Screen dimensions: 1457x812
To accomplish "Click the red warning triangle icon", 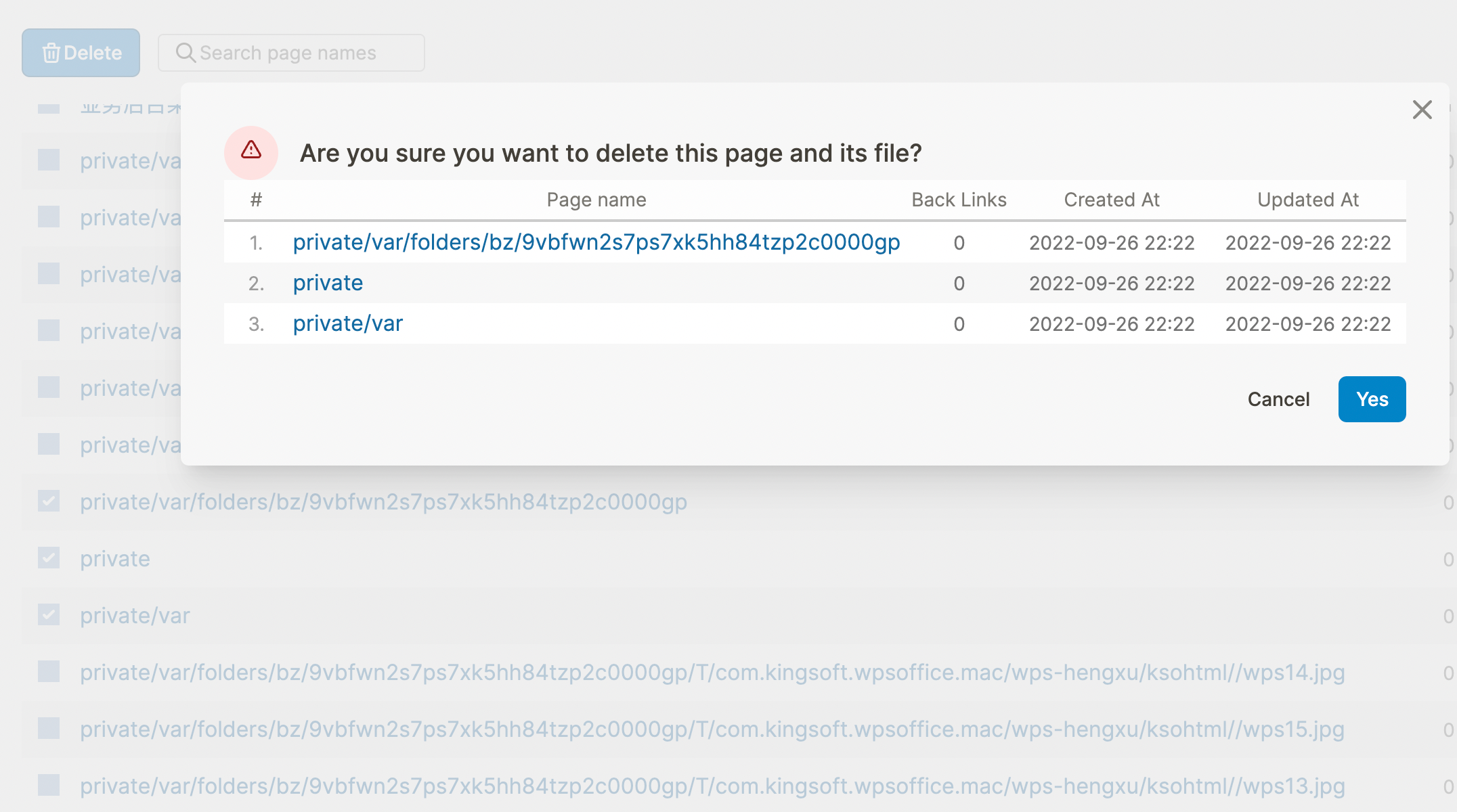I will coord(251,150).
